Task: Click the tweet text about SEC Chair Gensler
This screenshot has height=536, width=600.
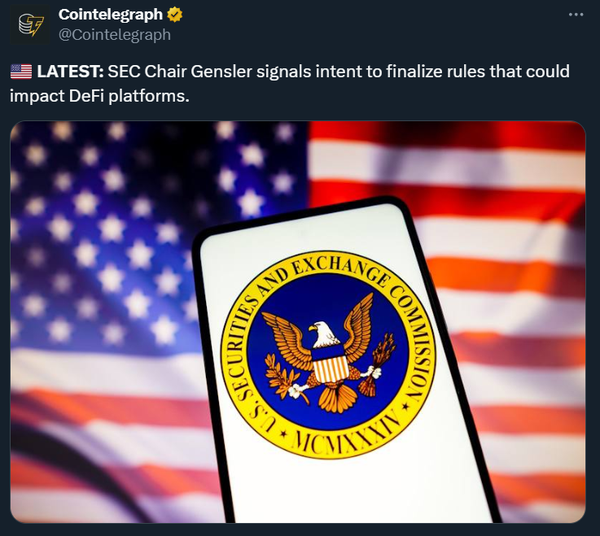Action: pos(290,84)
